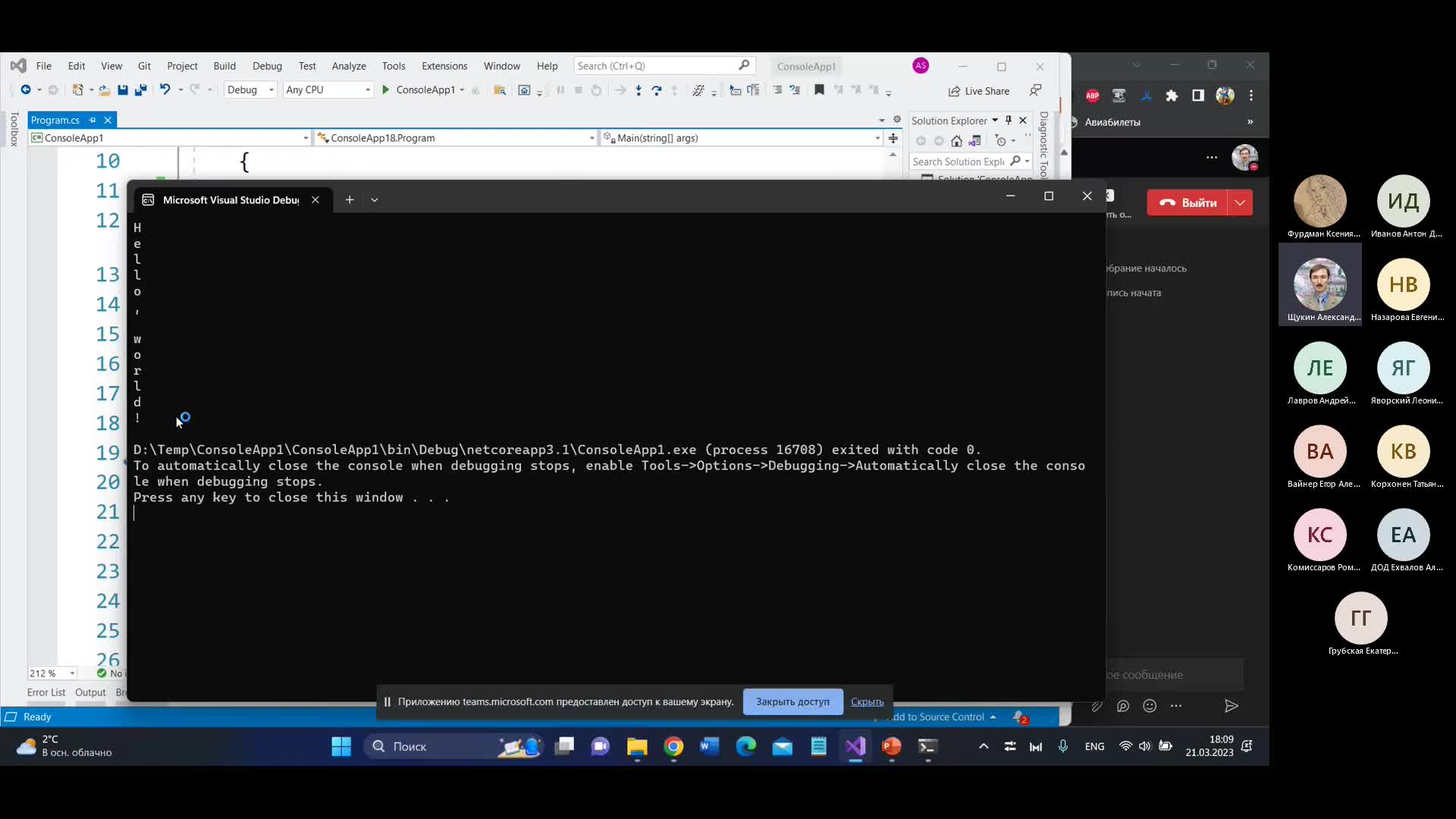Open the File menu
1456x819 pixels.
click(x=44, y=66)
